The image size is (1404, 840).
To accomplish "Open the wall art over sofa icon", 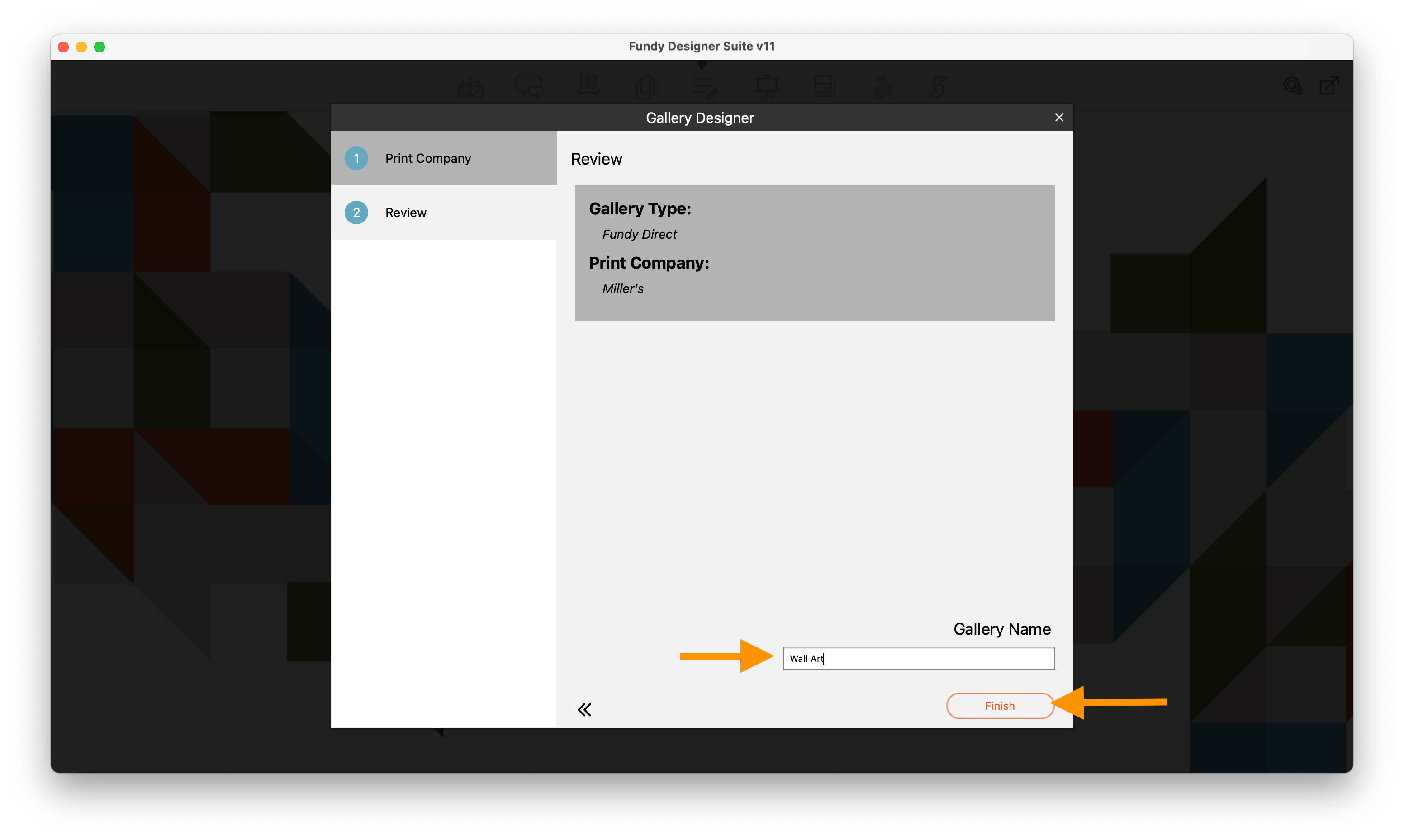I will (588, 87).
